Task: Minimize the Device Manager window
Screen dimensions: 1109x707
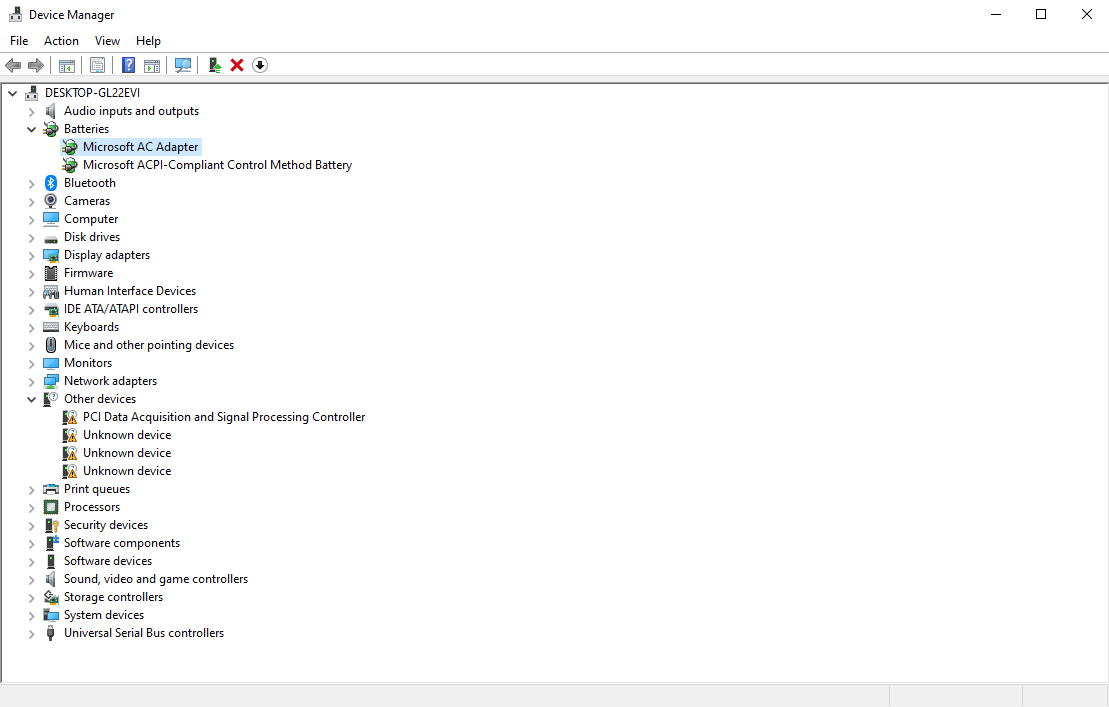Action: pos(996,14)
